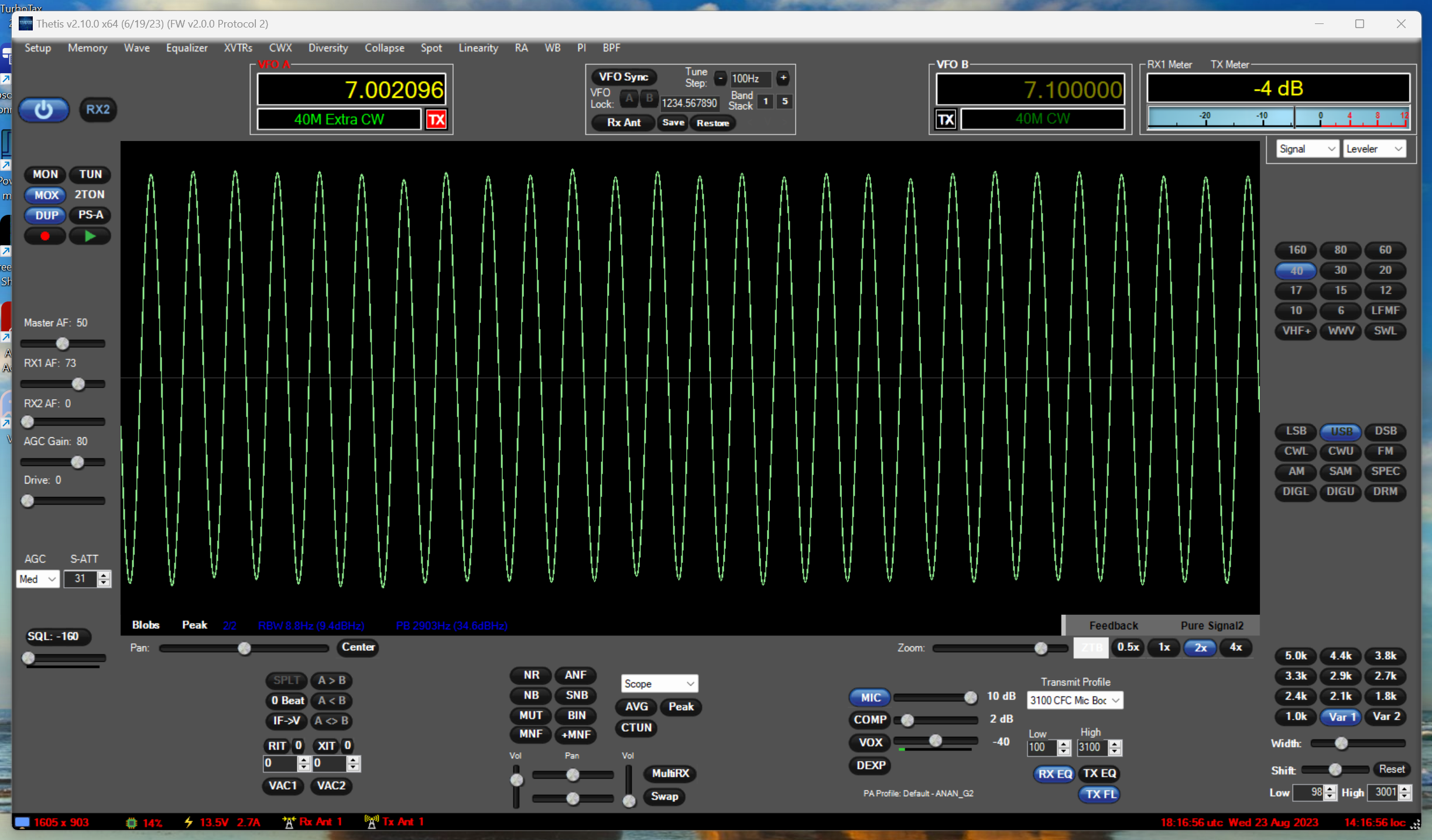The width and height of the screenshot is (1432, 840).
Task: Click the red record button
Action: tap(45, 236)
